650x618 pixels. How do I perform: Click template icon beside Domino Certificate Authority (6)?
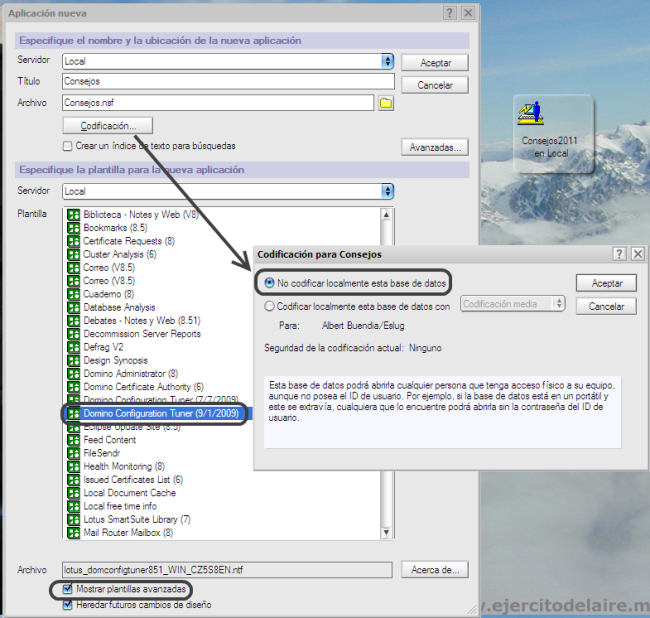[x=73, y=387]
